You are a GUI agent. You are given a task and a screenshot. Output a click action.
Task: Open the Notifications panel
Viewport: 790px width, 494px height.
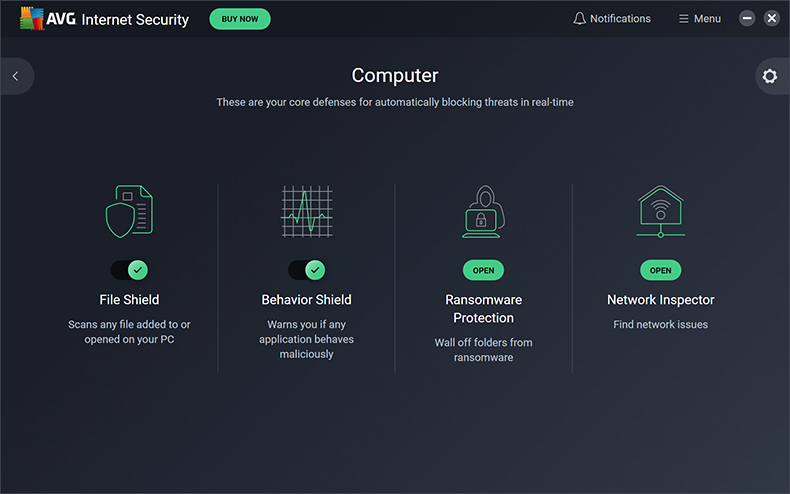tap(612, 19)
